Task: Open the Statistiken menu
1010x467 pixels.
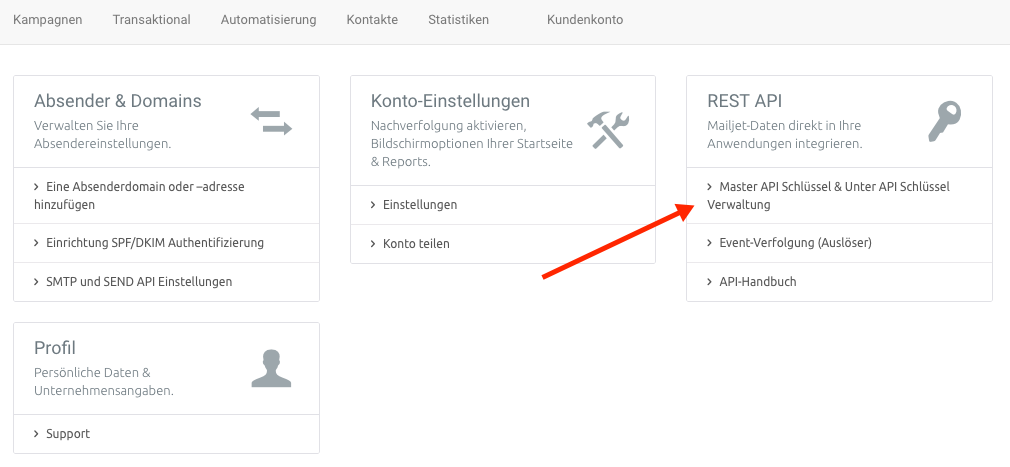Action: [459, 20]
